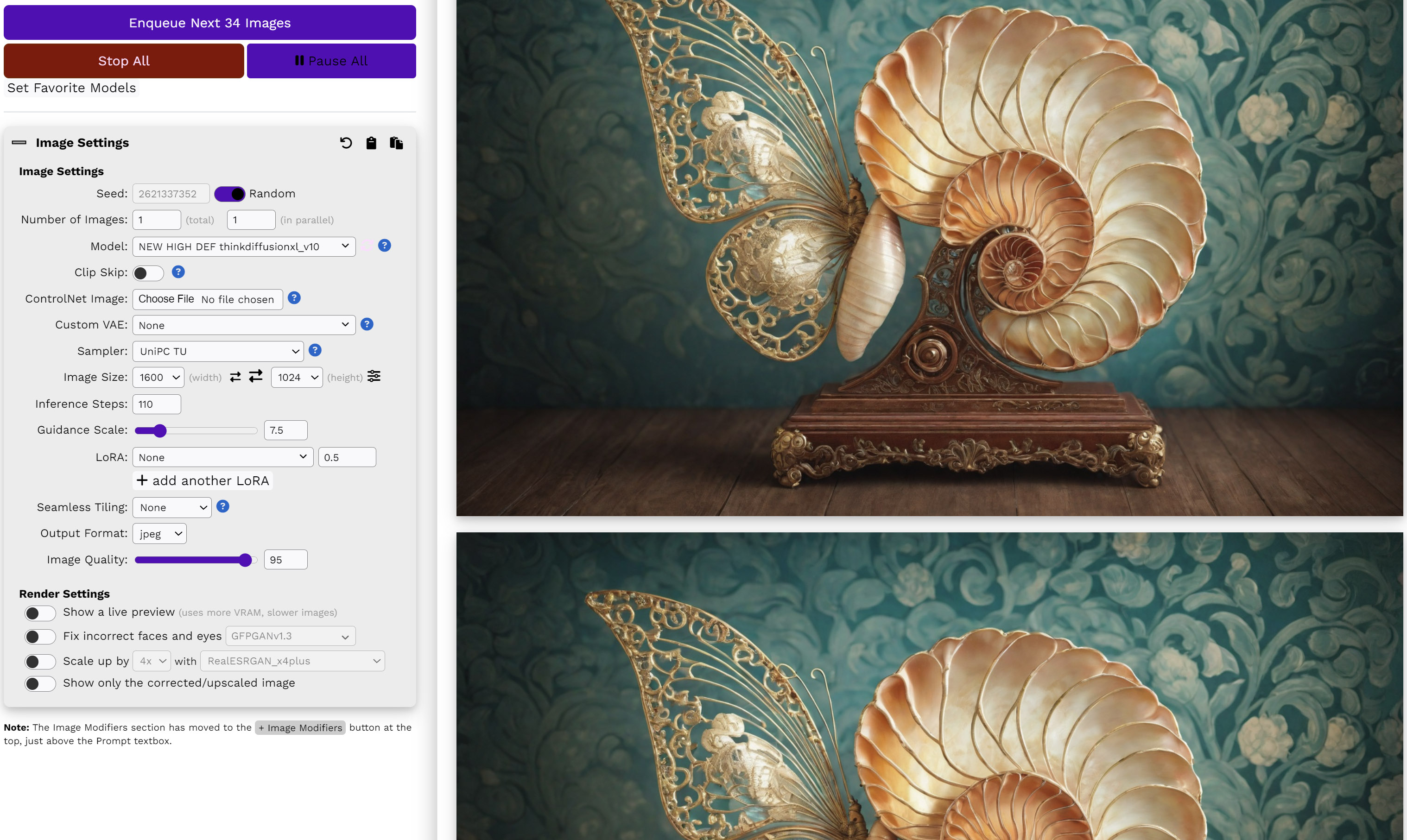Click the Guidance Scale value field 7.5

[x=286, y=430]
